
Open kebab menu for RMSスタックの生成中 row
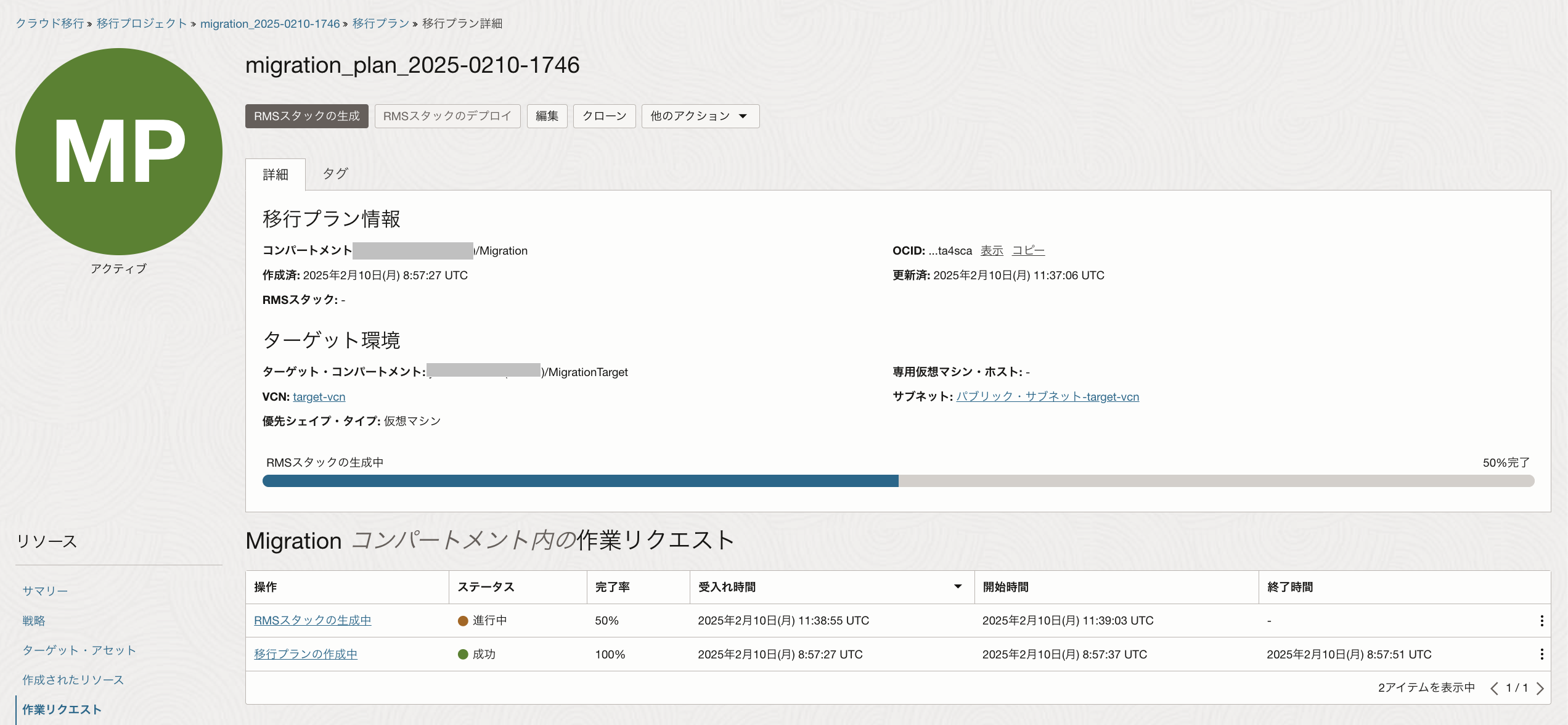[x=1541, y=621]
